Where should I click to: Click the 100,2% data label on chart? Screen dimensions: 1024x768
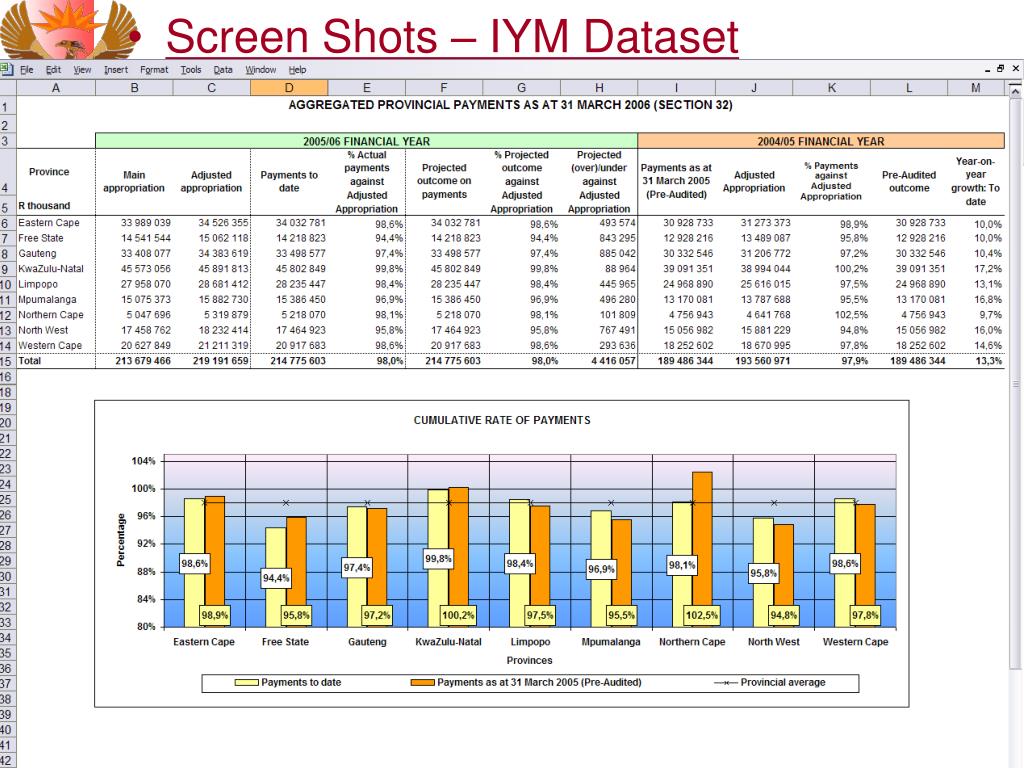click(x=458, y=615)
